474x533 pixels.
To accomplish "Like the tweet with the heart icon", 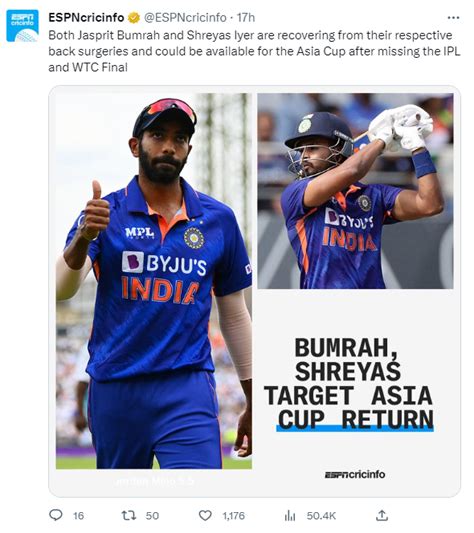I will [205, 515].
